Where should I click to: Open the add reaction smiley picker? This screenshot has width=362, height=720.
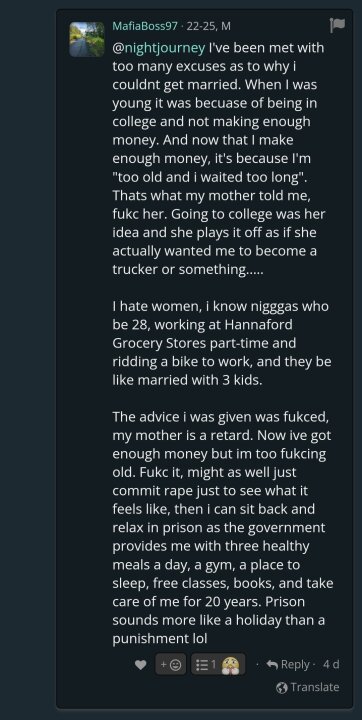[x=170, y=664]
